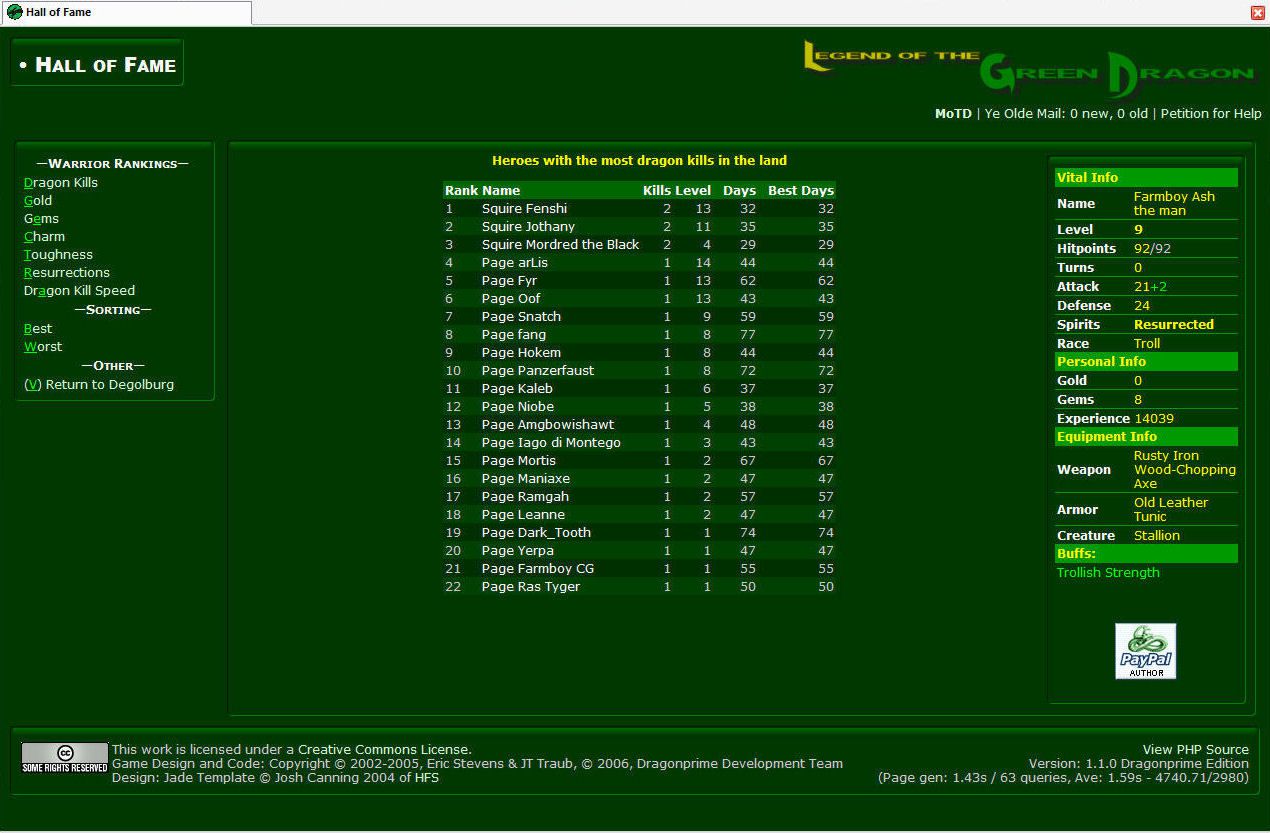This screenshot has height=833, width=1270.
Task: Open the MoTD link
Action: (952, 114)
